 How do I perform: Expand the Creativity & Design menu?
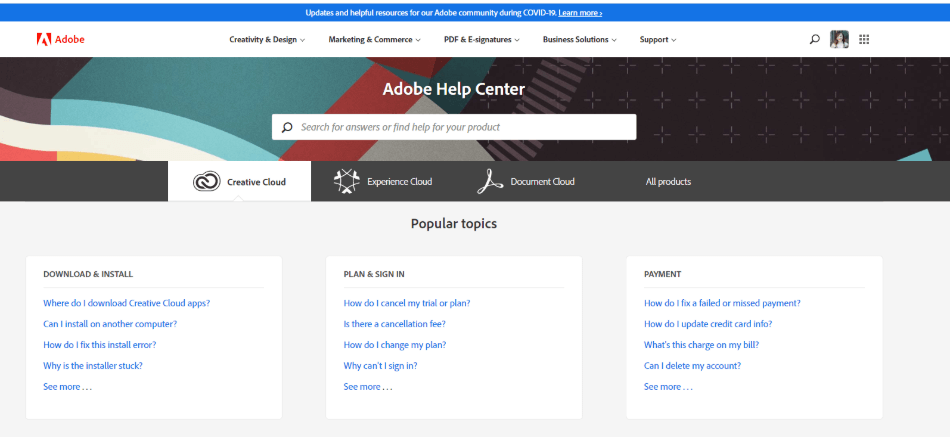pyautogui.click(x=267, y=39)
